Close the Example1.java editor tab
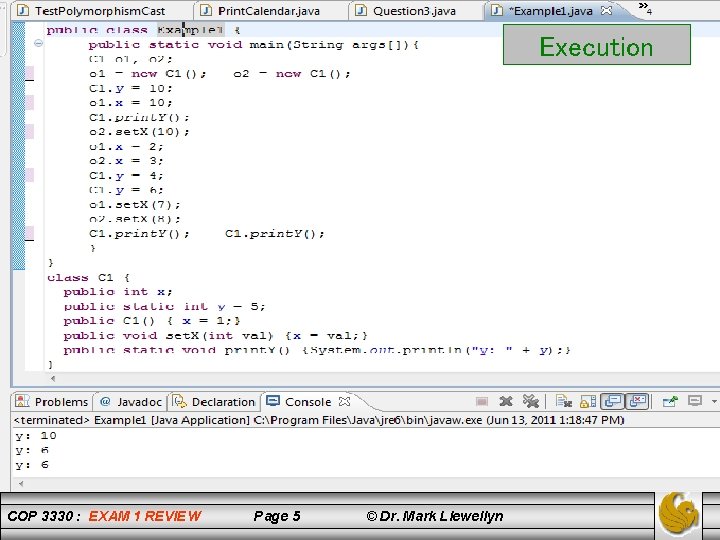Image resolution: width=720 pixels, height=540 pixels. (607, 10)
